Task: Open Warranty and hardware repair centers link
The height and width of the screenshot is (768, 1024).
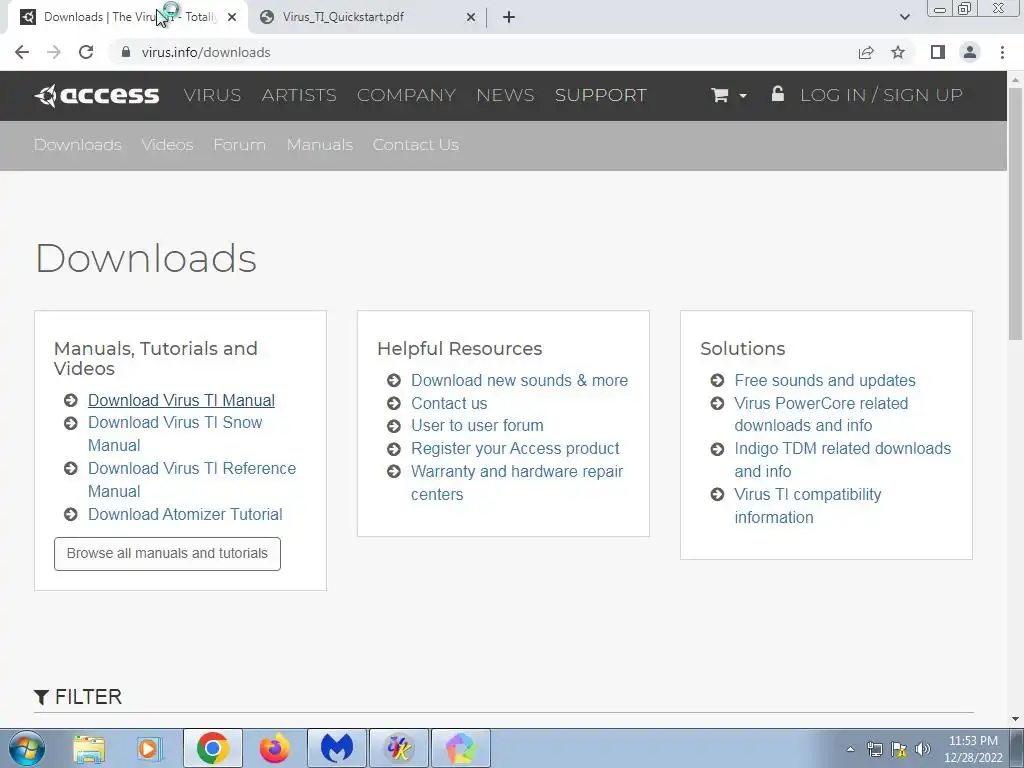Action: click(517, 483)
